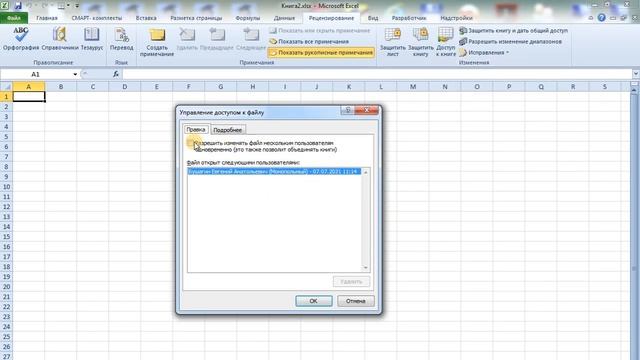Image resolution: width=640 pixels, height=360 pixels.
Task: Switch to Разметка страницы tab
Action: (x=196, y=18)
